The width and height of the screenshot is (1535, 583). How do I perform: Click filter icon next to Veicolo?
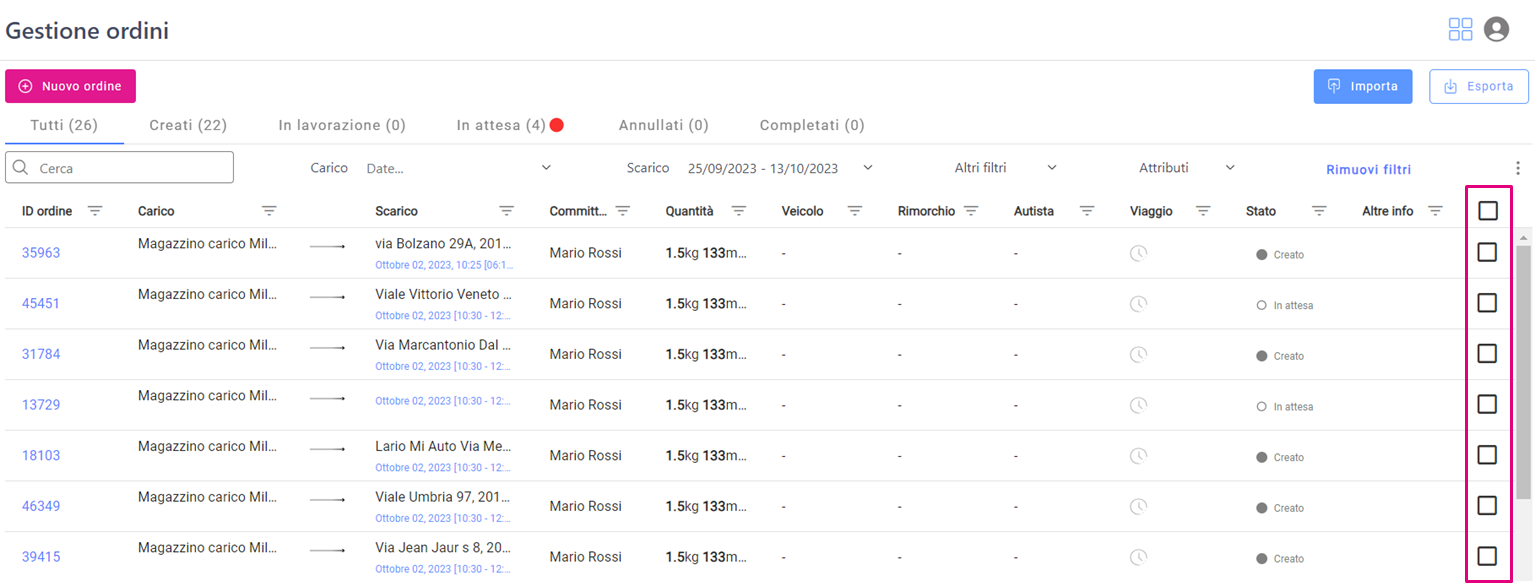tap(855, 211)
